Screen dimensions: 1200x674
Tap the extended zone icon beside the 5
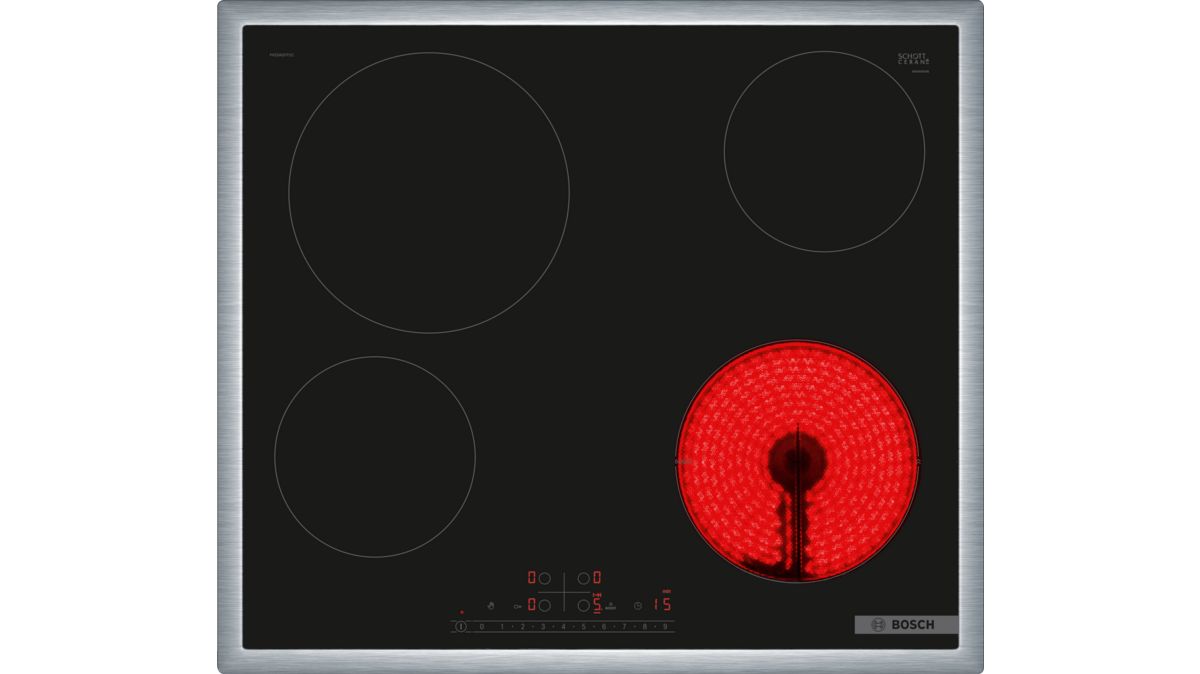coord(610,605)
